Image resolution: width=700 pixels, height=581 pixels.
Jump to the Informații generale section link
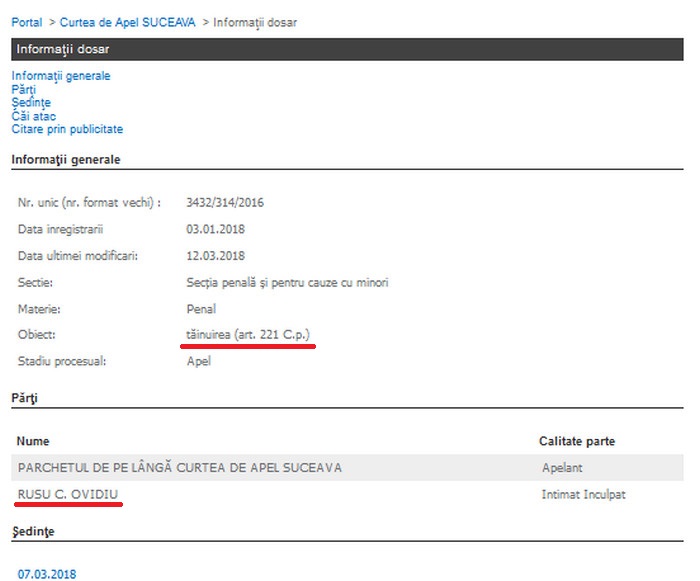pos(61,76)
